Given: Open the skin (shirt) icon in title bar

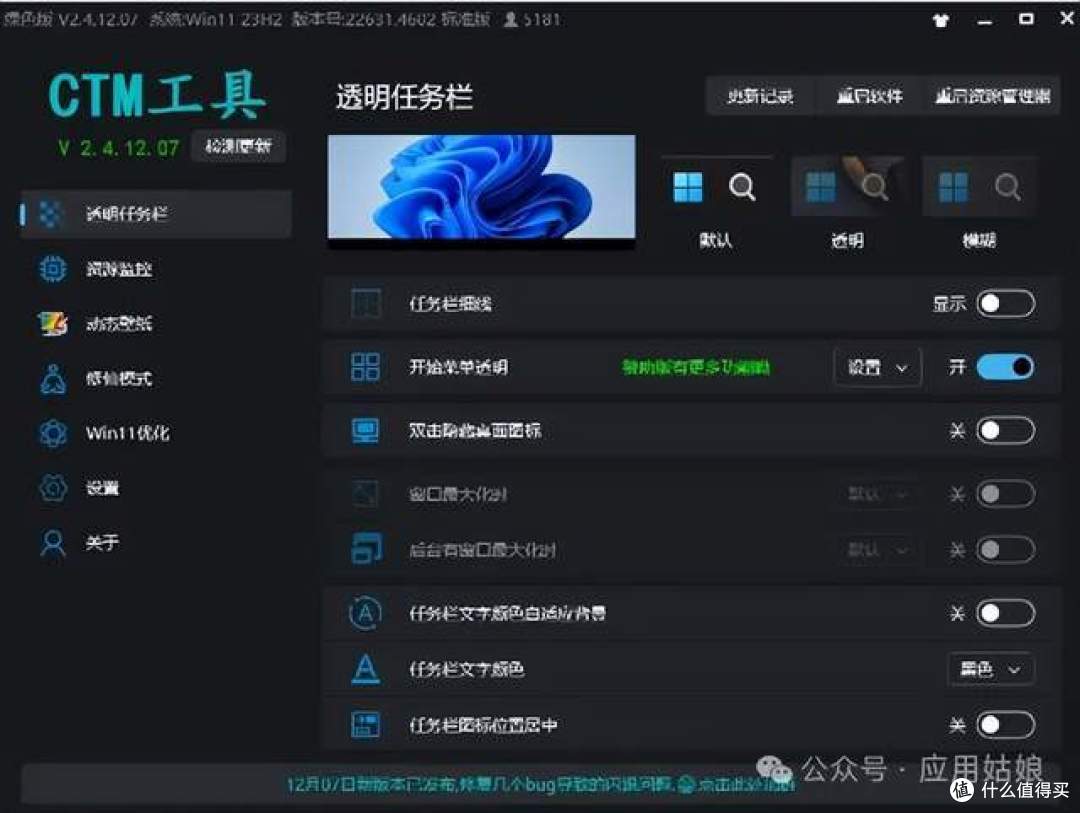Looking at the screenshot, I should click(940, 21).
